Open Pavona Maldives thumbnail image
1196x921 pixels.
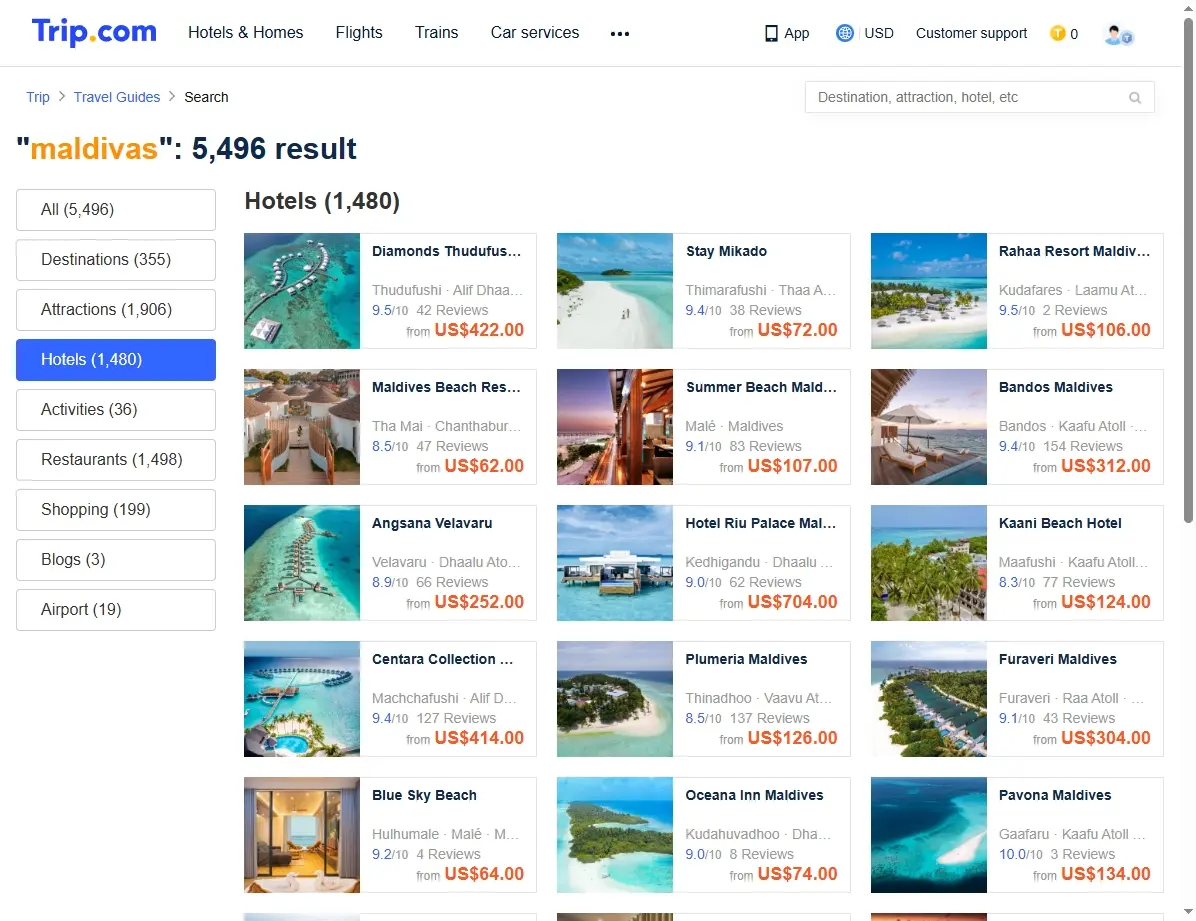(x=929, y=835)
